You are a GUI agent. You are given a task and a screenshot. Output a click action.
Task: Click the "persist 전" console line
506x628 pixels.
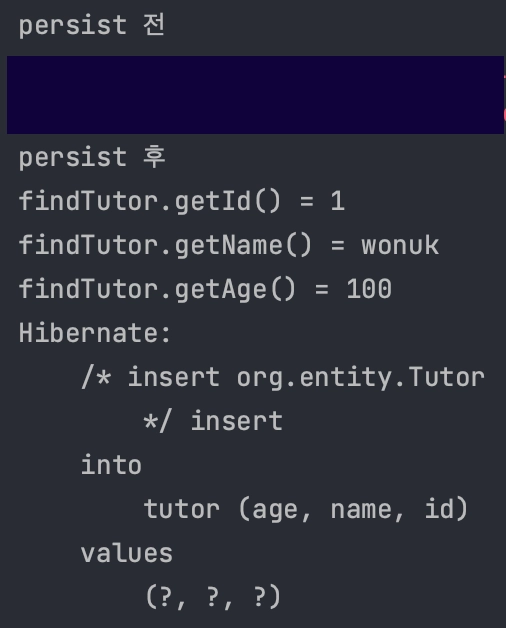(92, 25)
